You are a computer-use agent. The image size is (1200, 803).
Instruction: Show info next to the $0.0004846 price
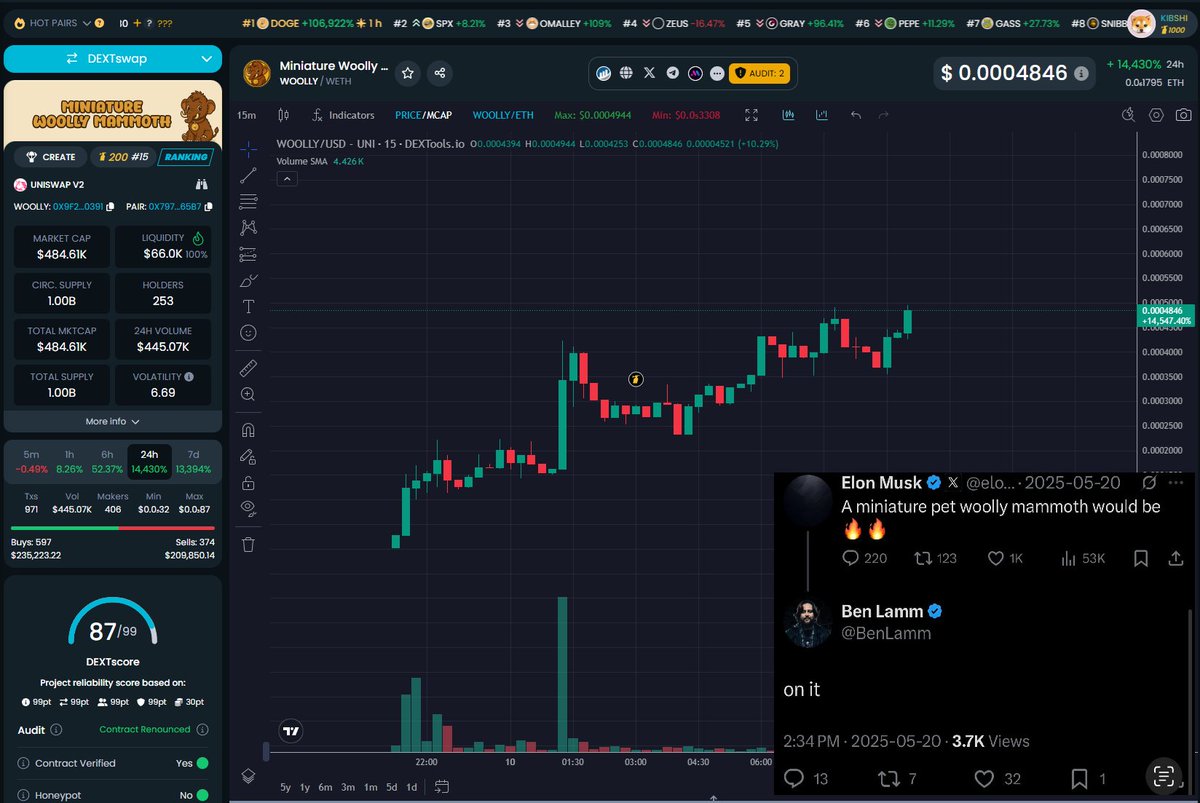(x=1081, y=73)
